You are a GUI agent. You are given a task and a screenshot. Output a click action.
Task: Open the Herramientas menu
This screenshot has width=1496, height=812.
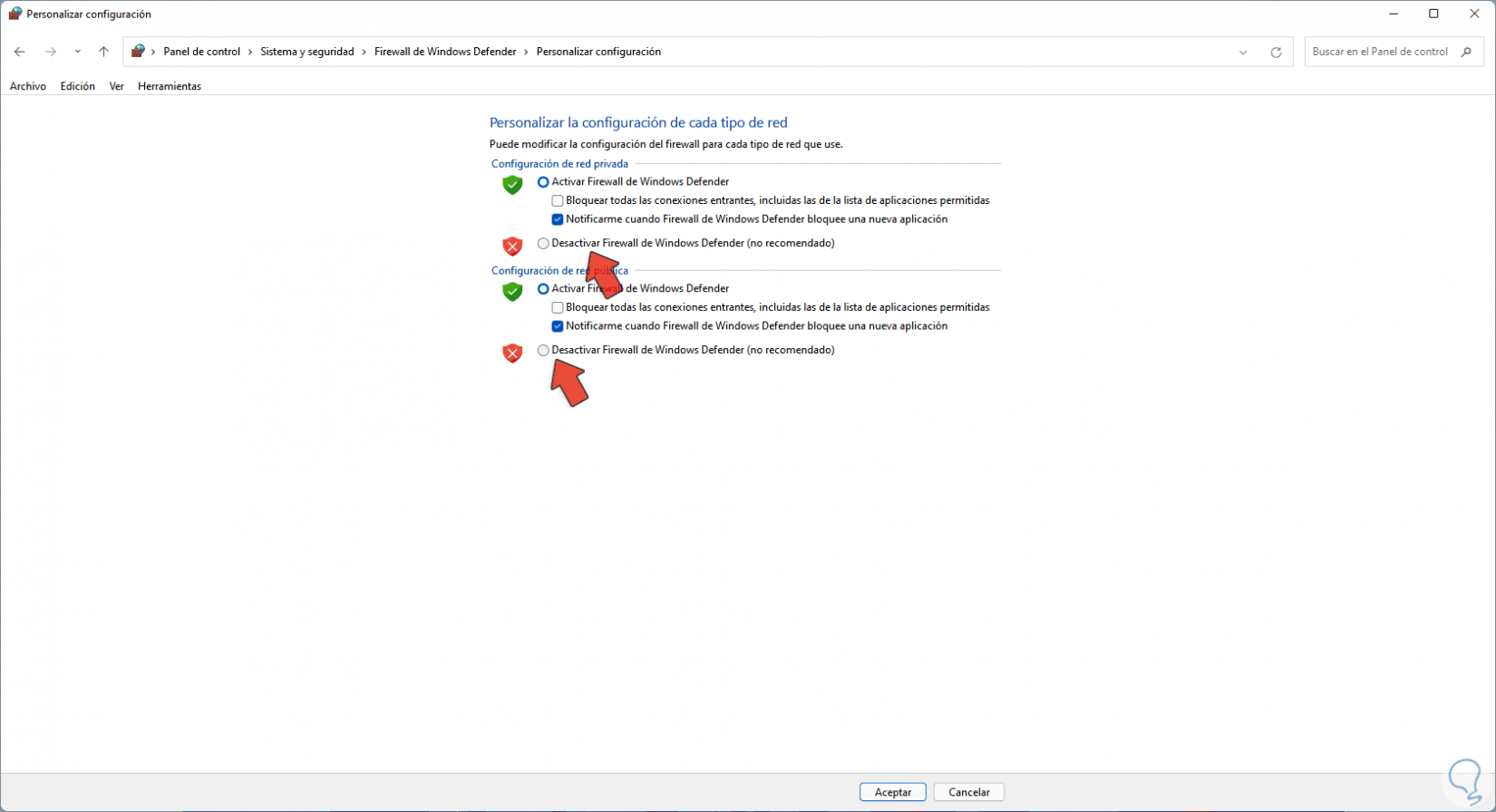click(170, 86)
